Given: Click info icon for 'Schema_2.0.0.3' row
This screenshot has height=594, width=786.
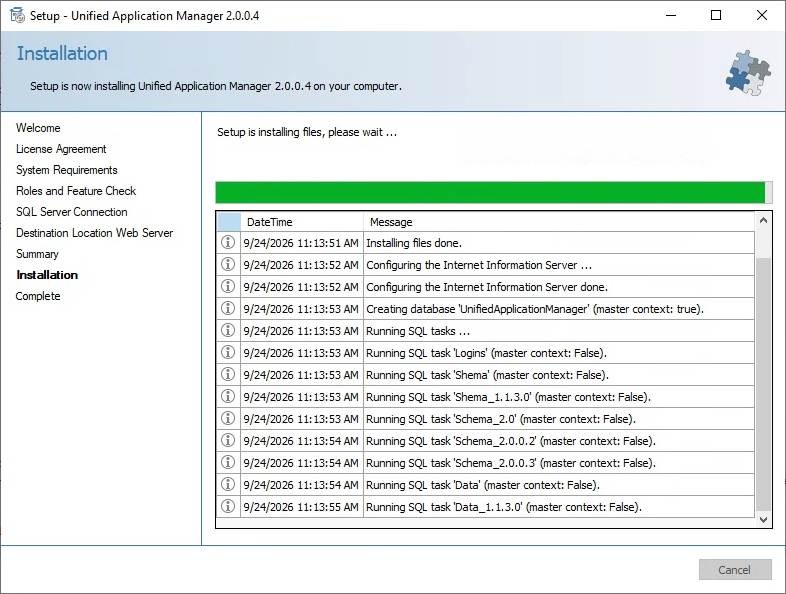Looking at the screenshot, I should [228, 463].
